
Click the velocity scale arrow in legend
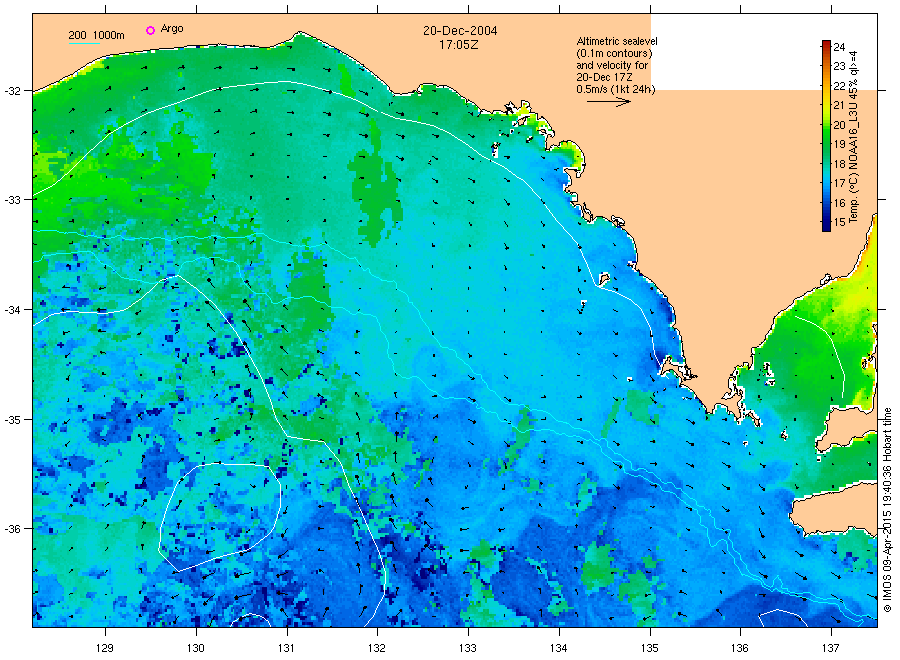(x=608, y=102)
